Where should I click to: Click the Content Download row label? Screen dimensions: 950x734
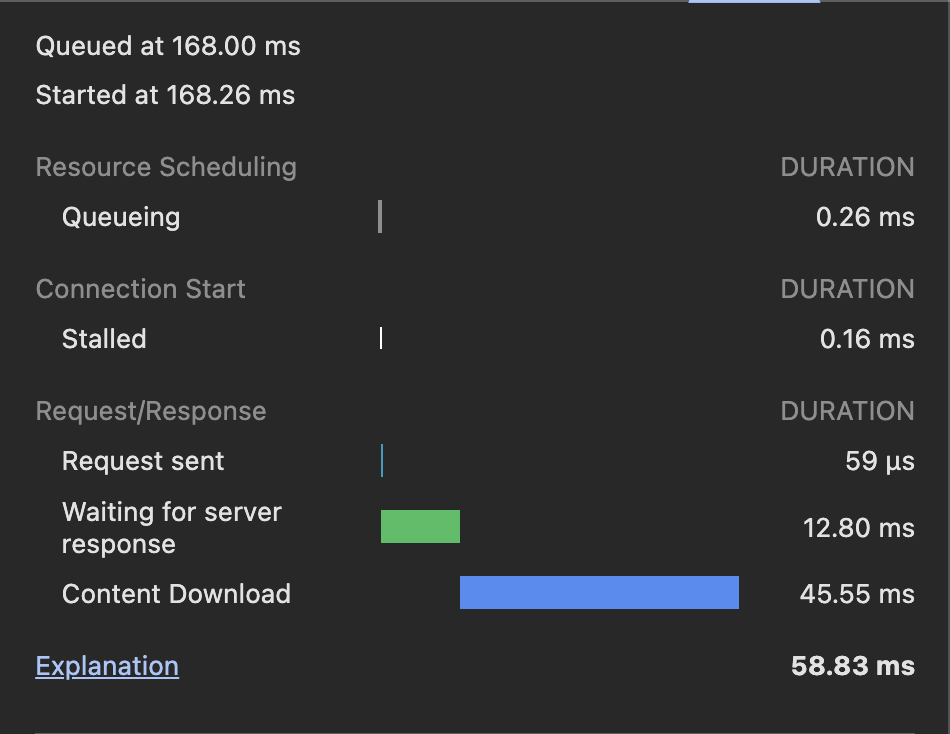(176, 594)
